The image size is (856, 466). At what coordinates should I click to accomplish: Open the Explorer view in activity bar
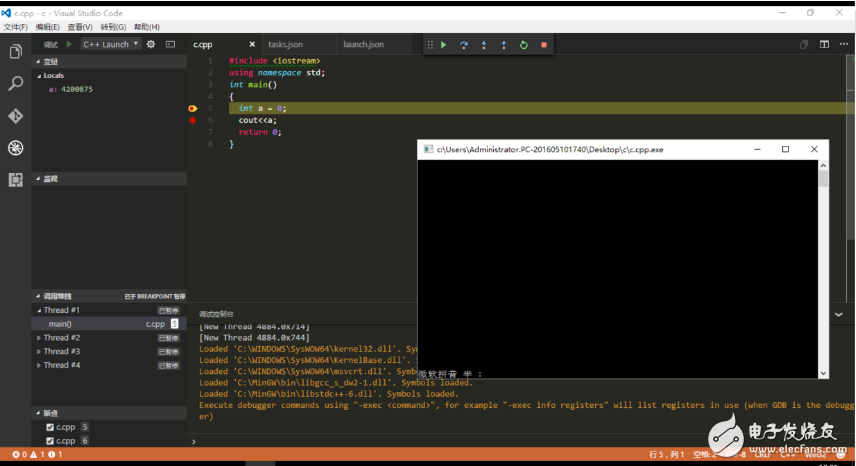[x=15, y=52]
